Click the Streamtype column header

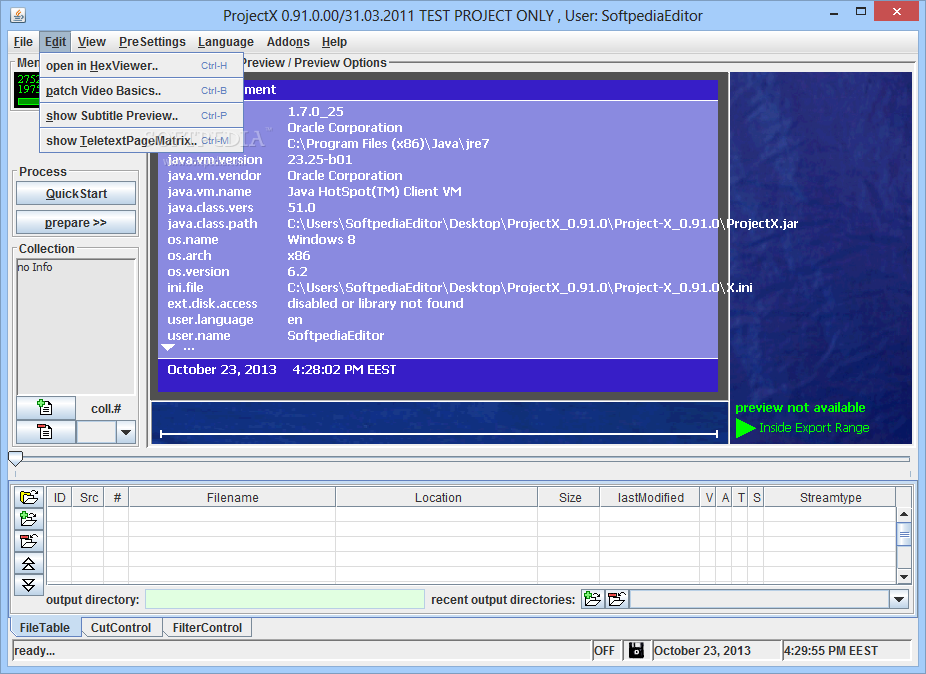click(830, 497)
